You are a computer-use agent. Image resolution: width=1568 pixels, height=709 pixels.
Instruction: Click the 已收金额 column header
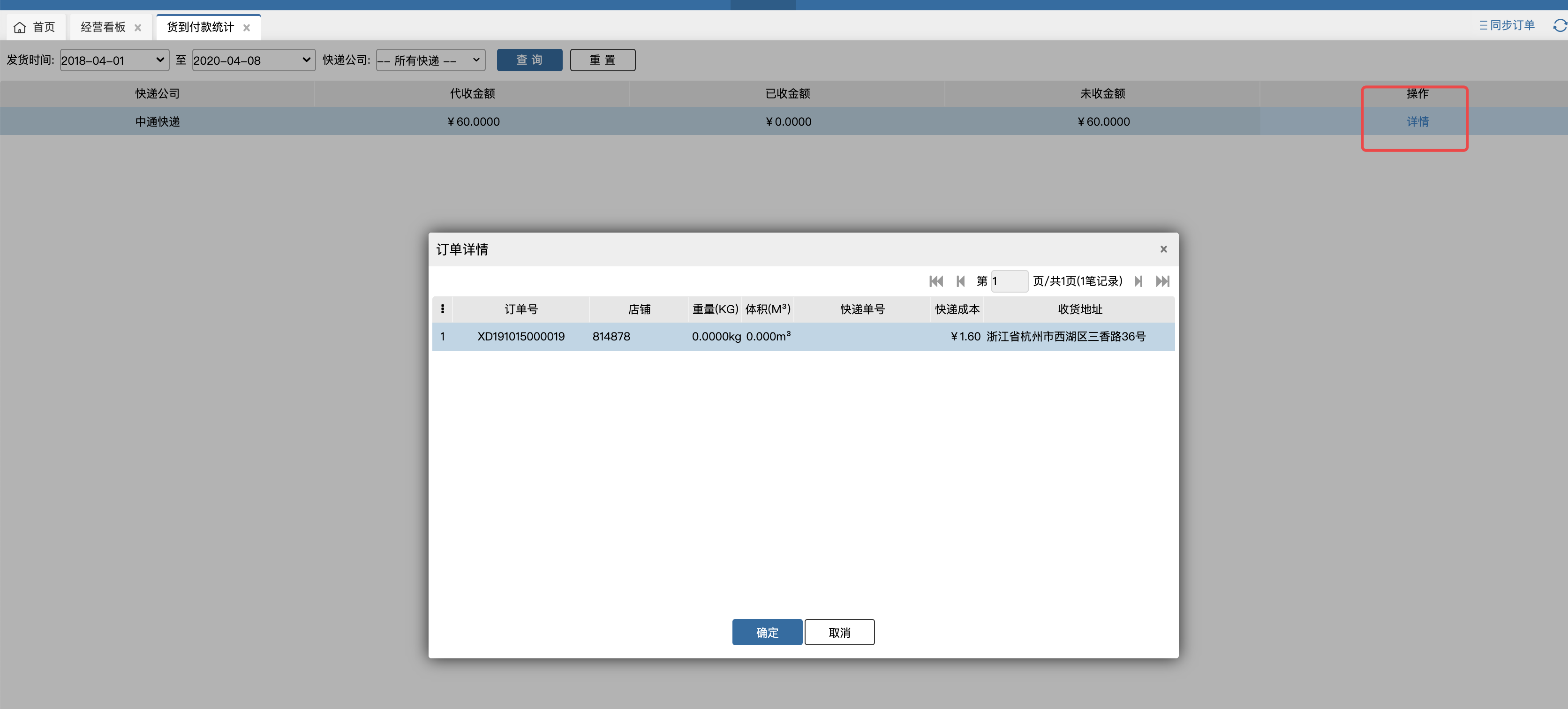coord(787,94)
